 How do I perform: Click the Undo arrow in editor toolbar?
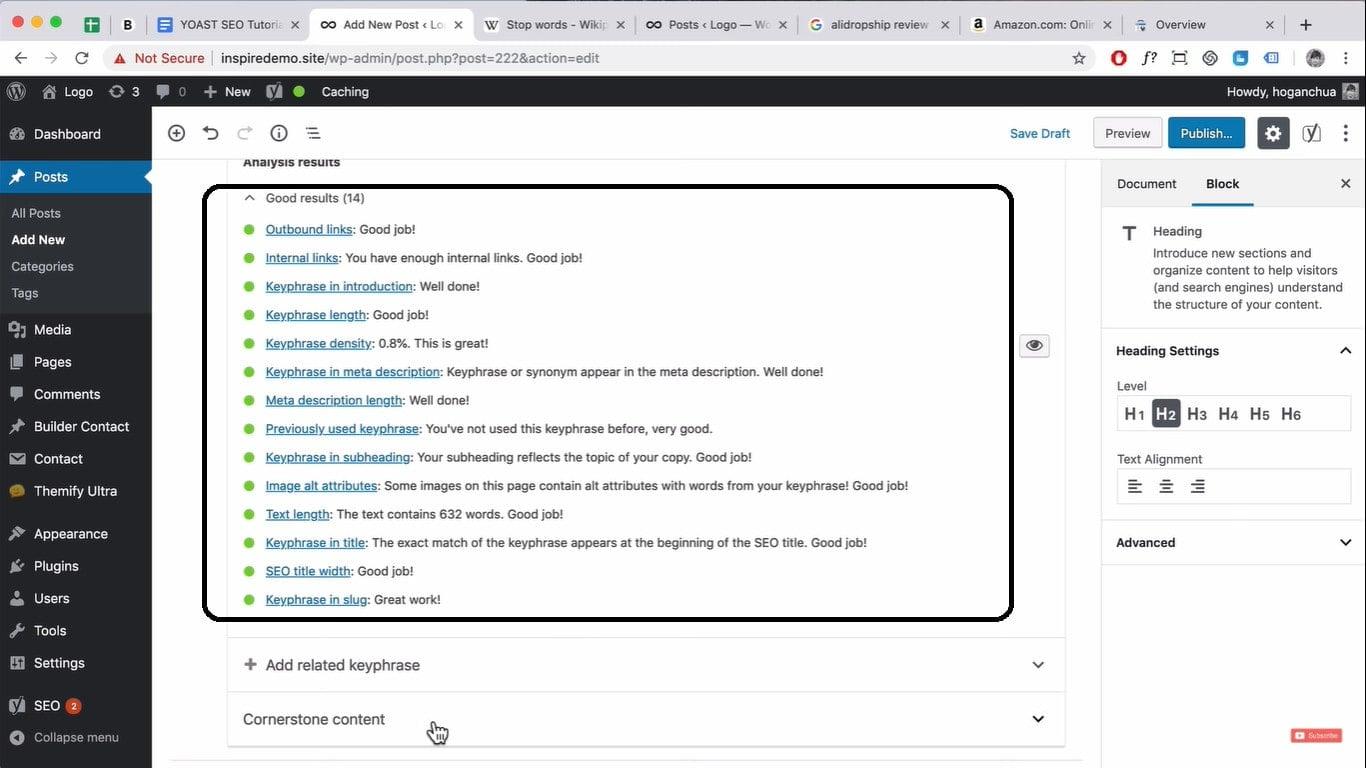click(x=209, y=132)
